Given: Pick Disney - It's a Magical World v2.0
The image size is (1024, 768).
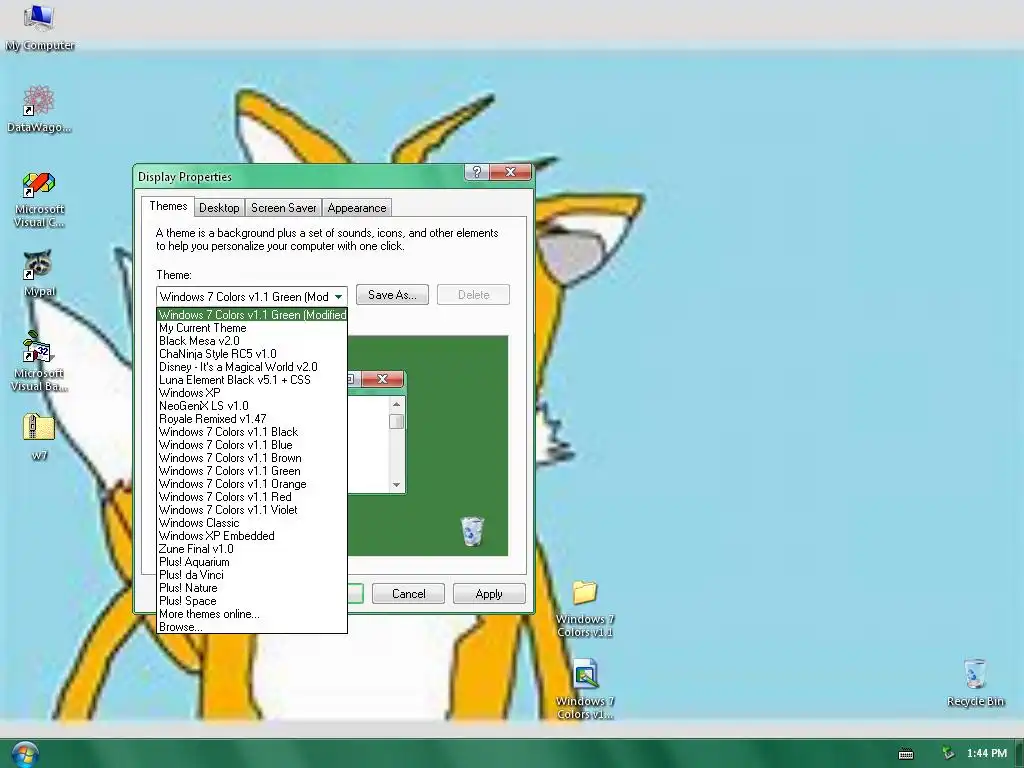Looking at the screenshot, I should (252, 367).
